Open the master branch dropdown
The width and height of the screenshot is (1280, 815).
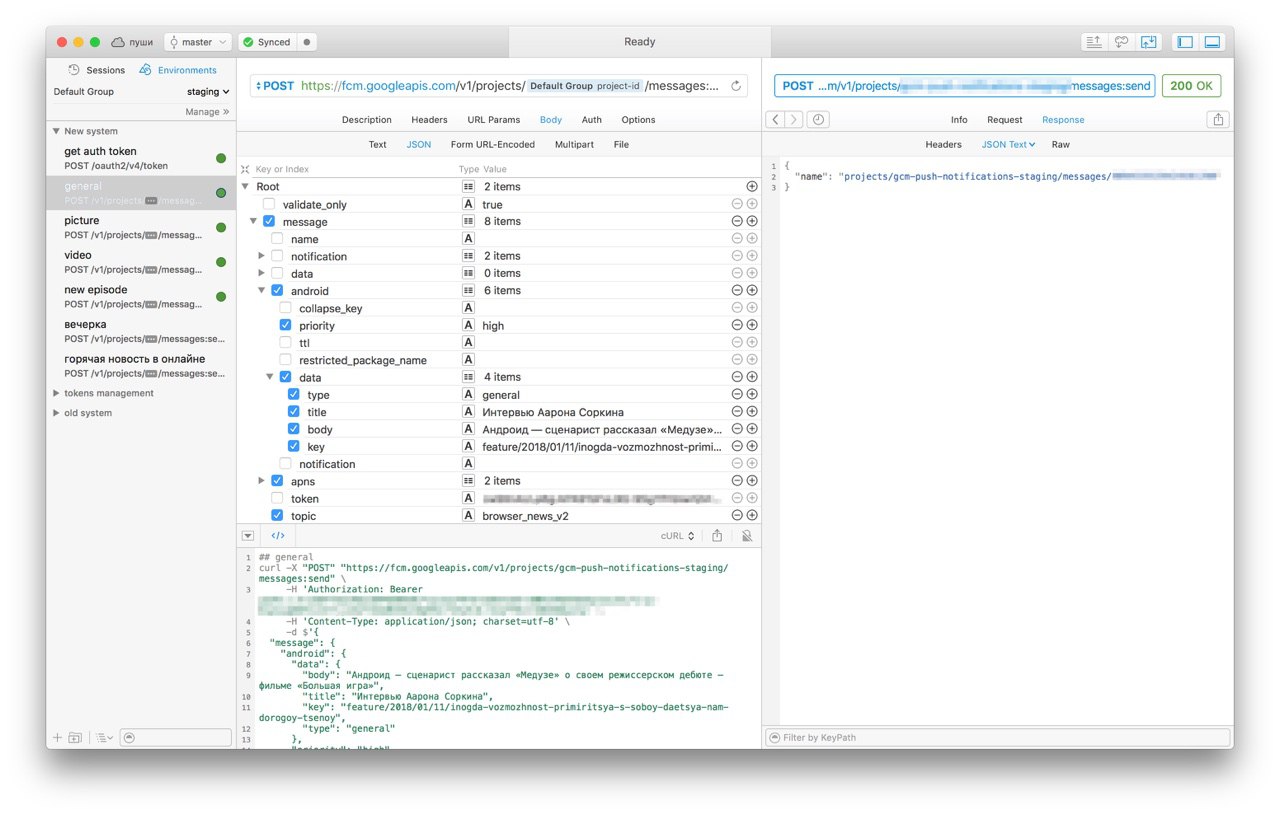tap(198, 42)
